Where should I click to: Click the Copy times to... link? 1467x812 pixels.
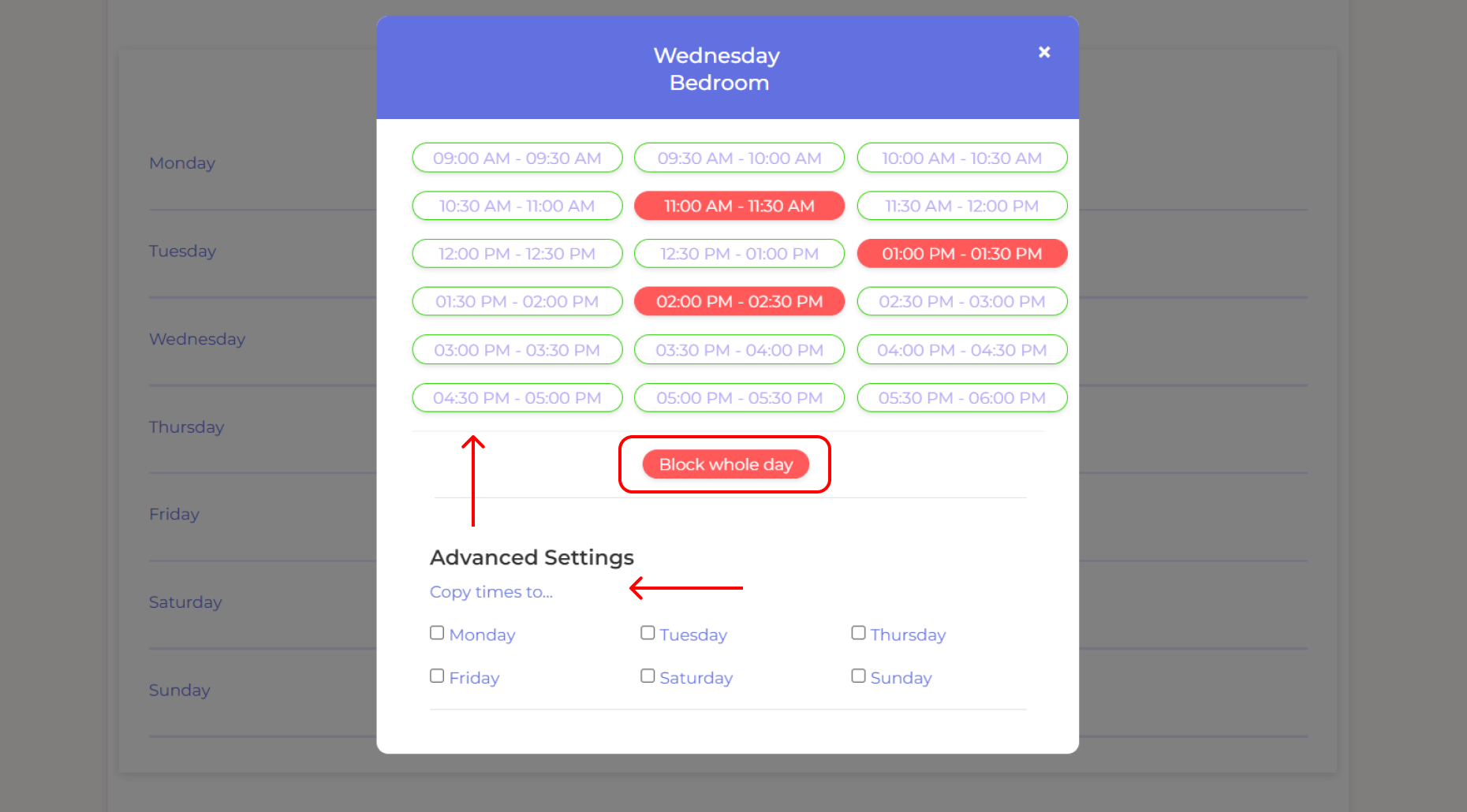pos(491,592)
